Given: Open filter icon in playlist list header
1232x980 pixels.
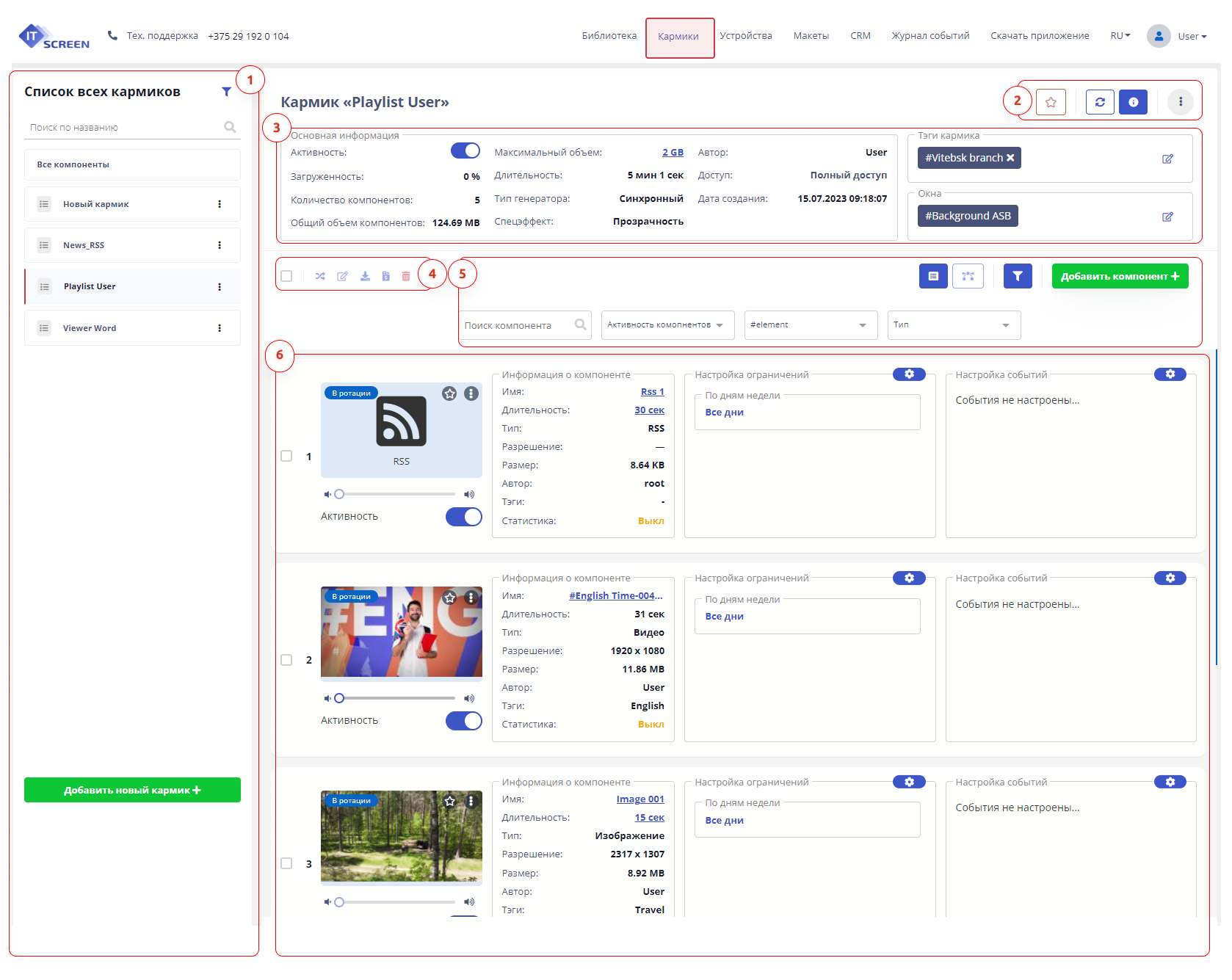Looking at the screenshot, I should 226,92.
